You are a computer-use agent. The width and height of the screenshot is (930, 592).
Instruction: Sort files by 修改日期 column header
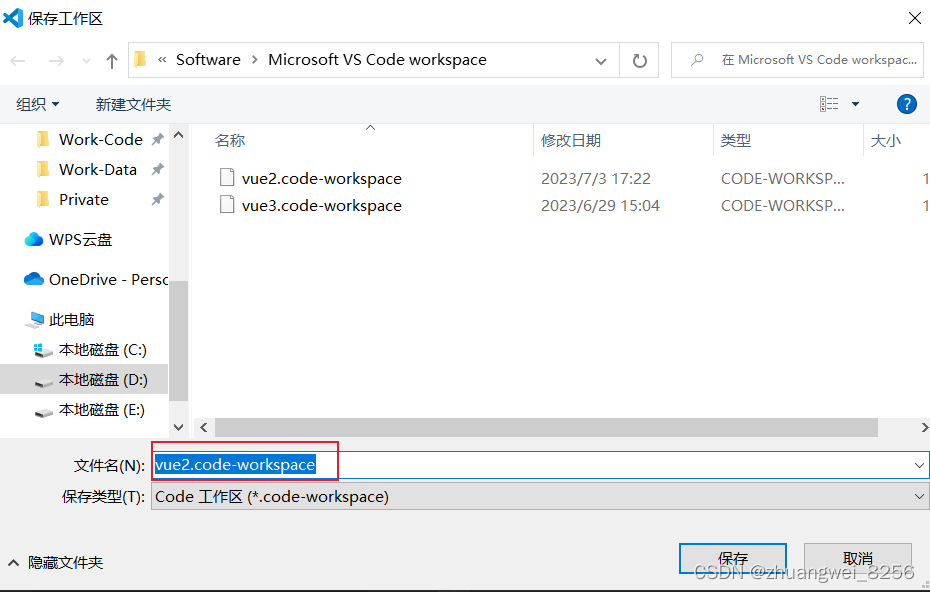pyautogui.click(x=571, y=141)
